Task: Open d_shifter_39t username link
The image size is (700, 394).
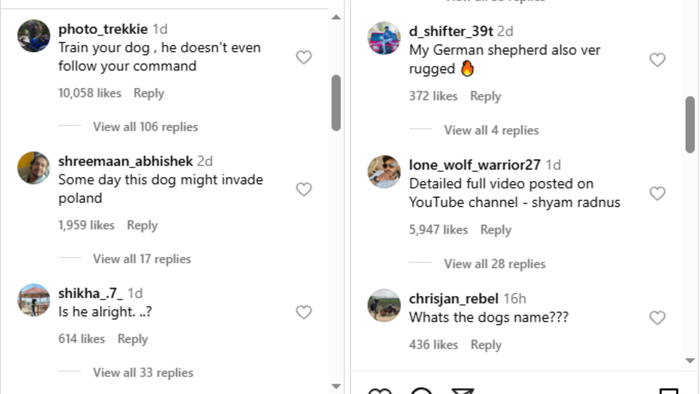Action: click(451, 31)
